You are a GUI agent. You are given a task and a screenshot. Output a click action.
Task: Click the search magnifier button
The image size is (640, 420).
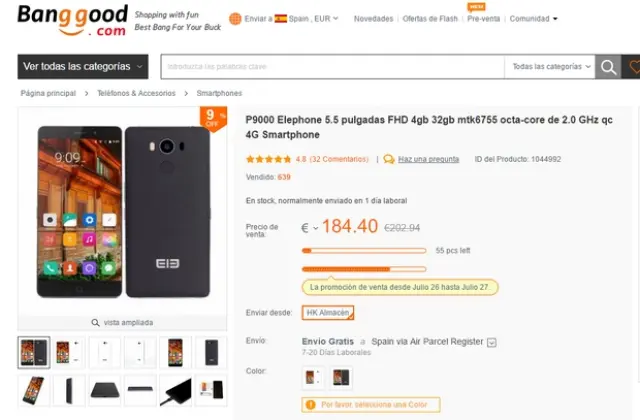(x=607, y=67)
